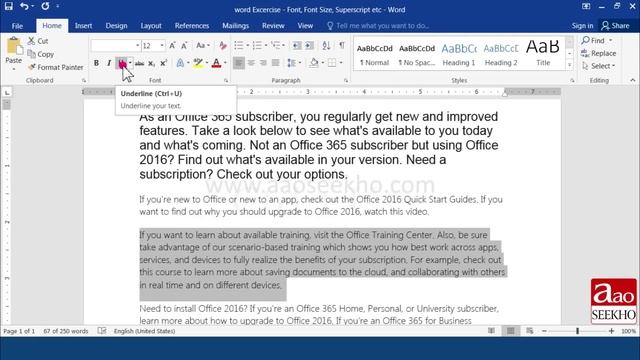640x360 pixels.
Task: Switch to Print Layout view icon
Action: 510,331
